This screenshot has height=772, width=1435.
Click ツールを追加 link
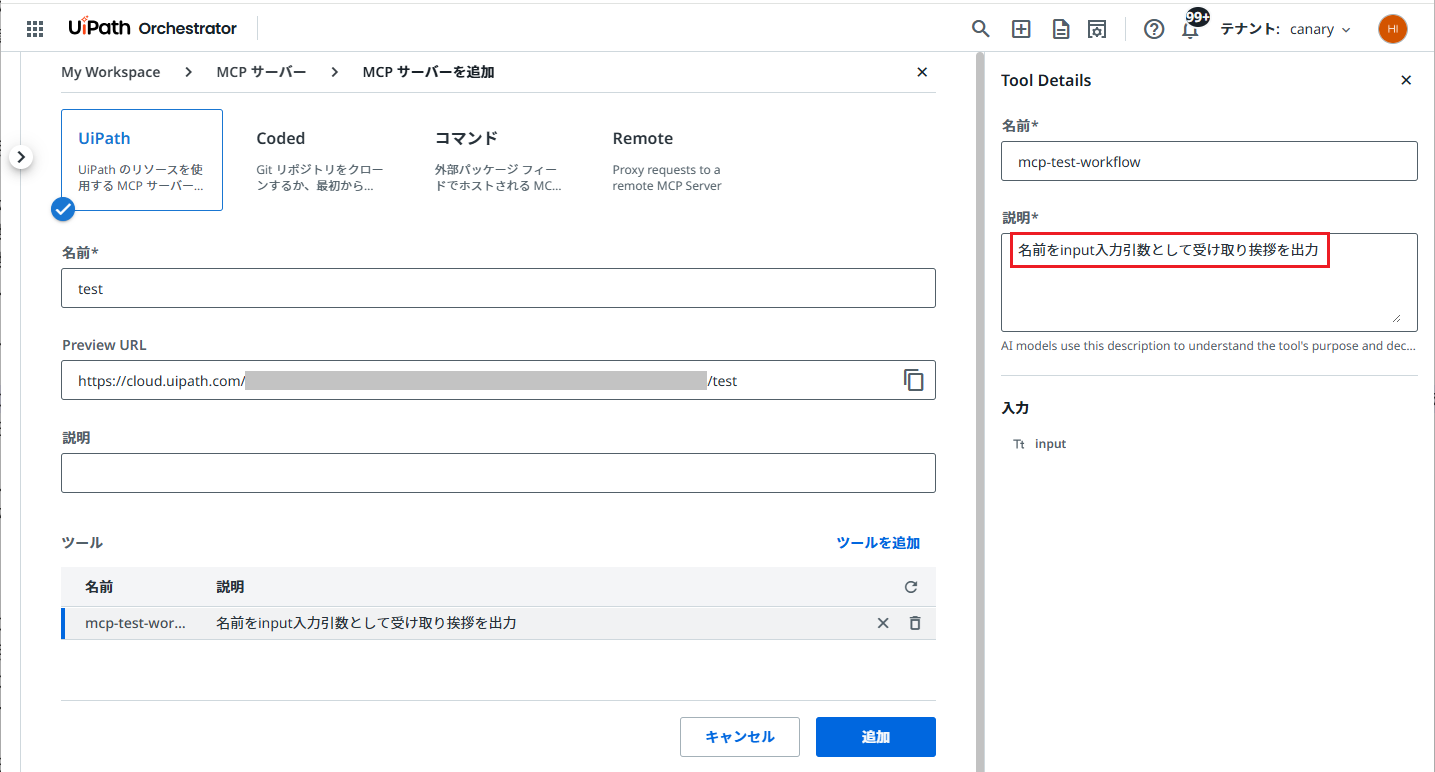(x=878, y=543)
